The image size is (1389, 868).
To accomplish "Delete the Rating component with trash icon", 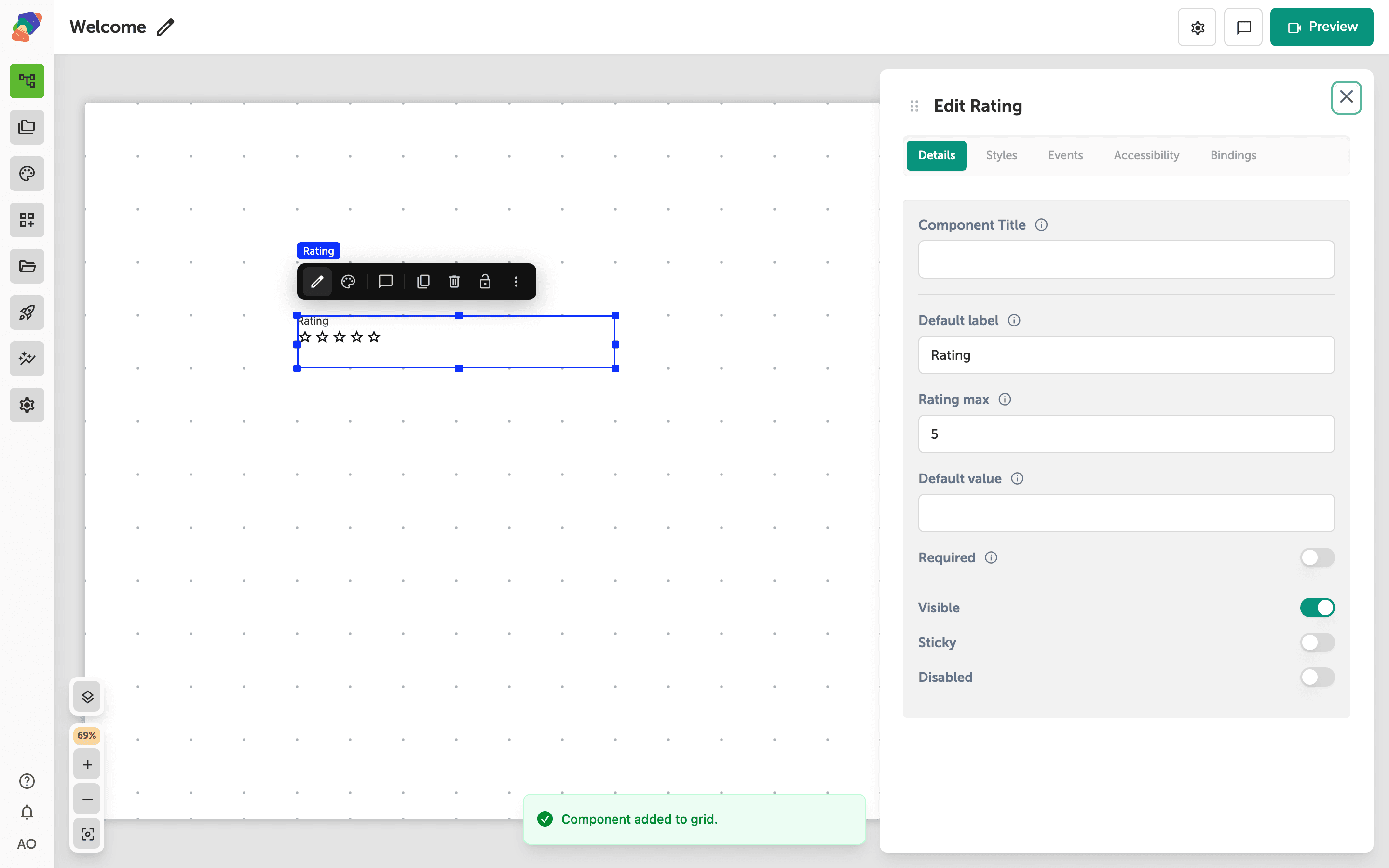I will point(455,281).
